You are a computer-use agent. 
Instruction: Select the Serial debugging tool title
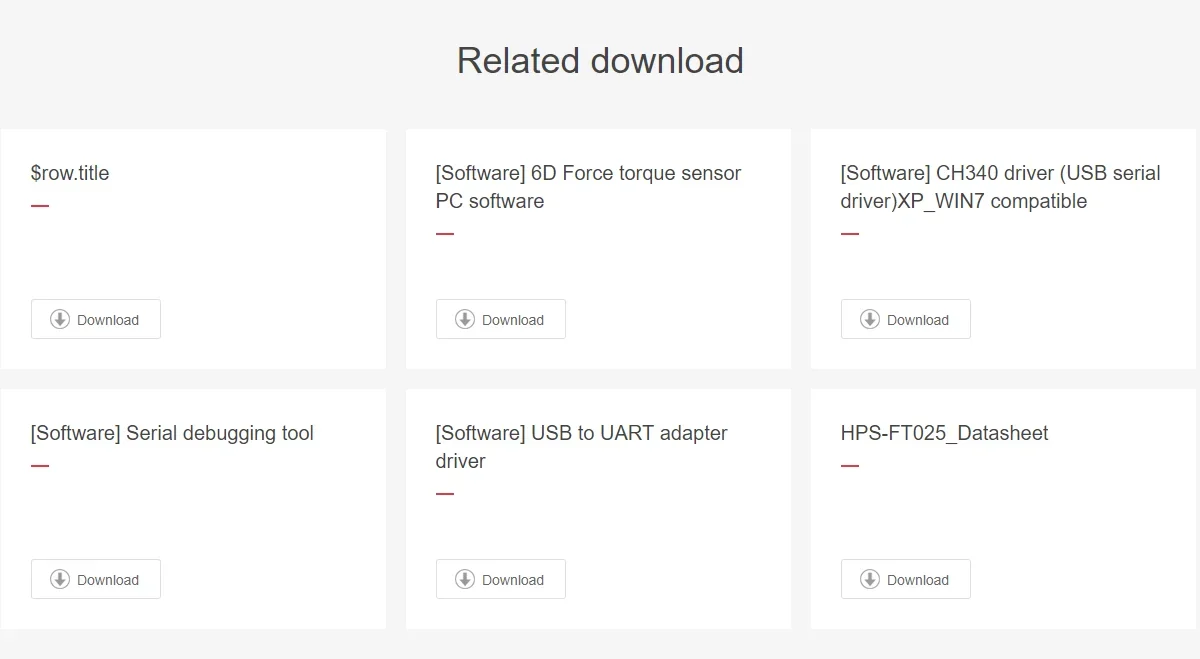tap(172, 433)
